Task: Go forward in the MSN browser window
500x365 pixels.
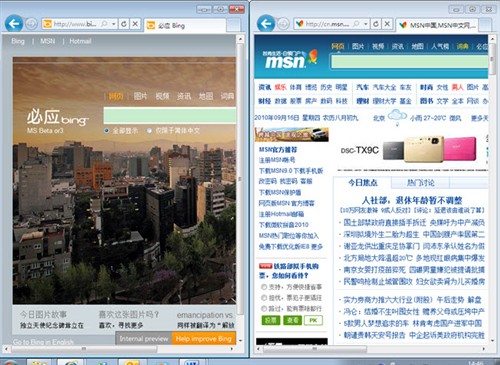Action: pyautogui.click(x=283, y=24)
